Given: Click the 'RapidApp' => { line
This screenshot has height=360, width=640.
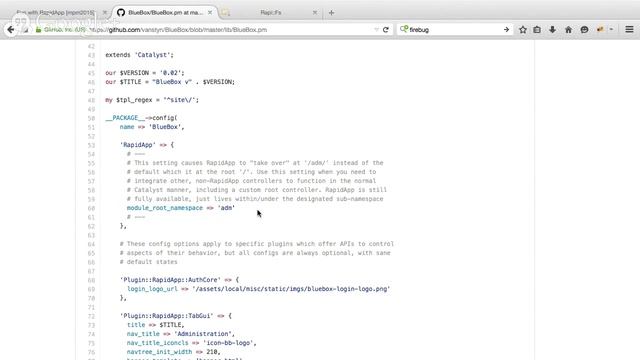Looking at the screenshot, I should 147,144.
